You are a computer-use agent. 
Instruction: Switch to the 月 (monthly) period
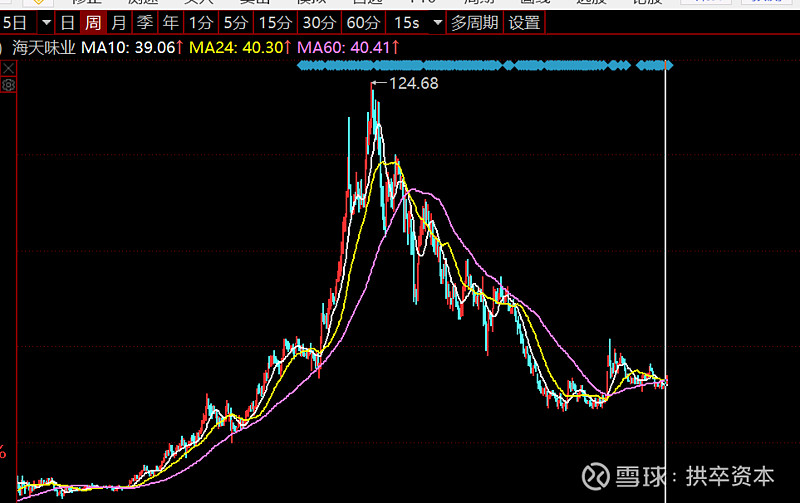119,23
